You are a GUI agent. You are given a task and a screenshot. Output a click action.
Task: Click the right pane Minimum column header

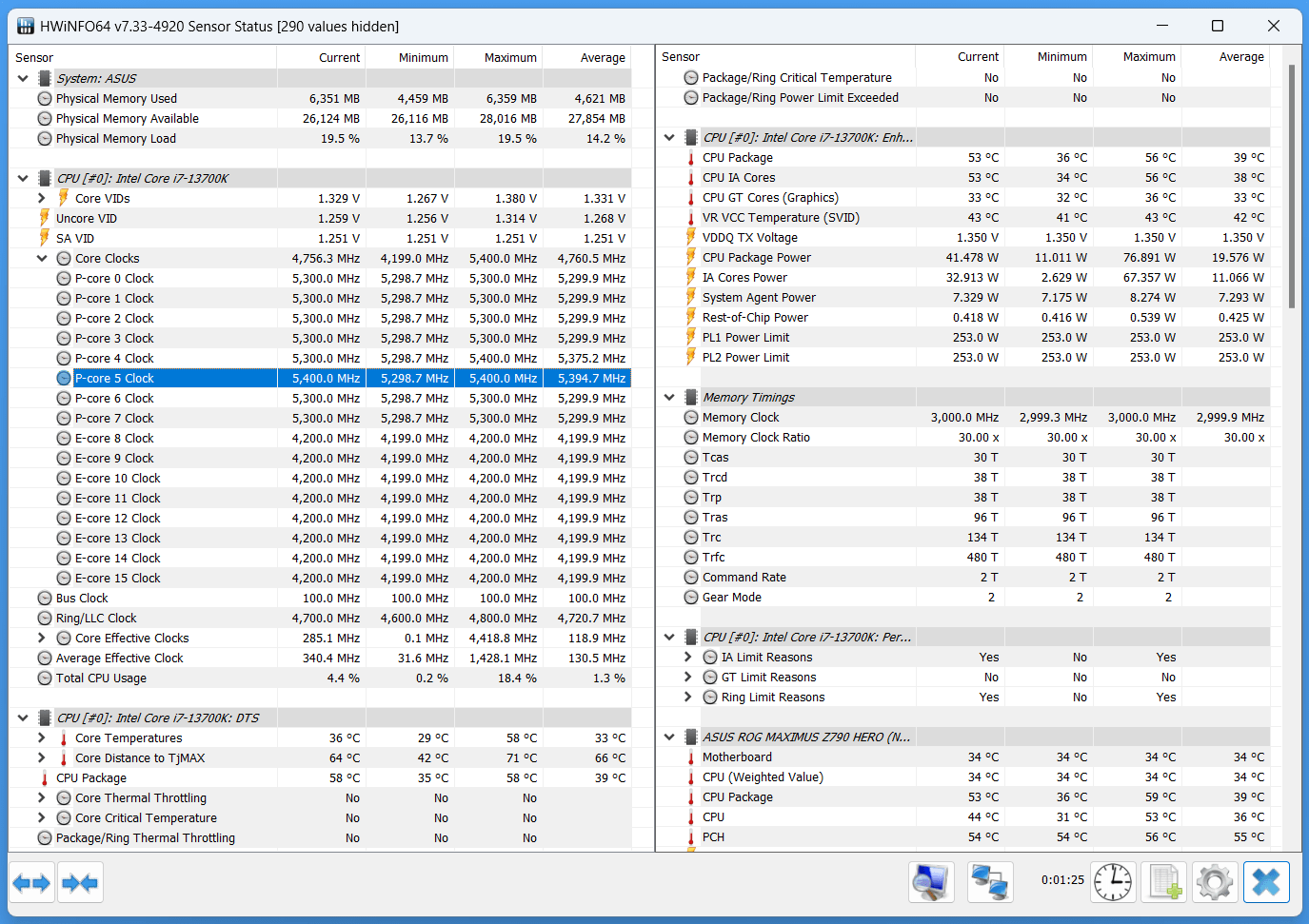tap(1049, 56)
